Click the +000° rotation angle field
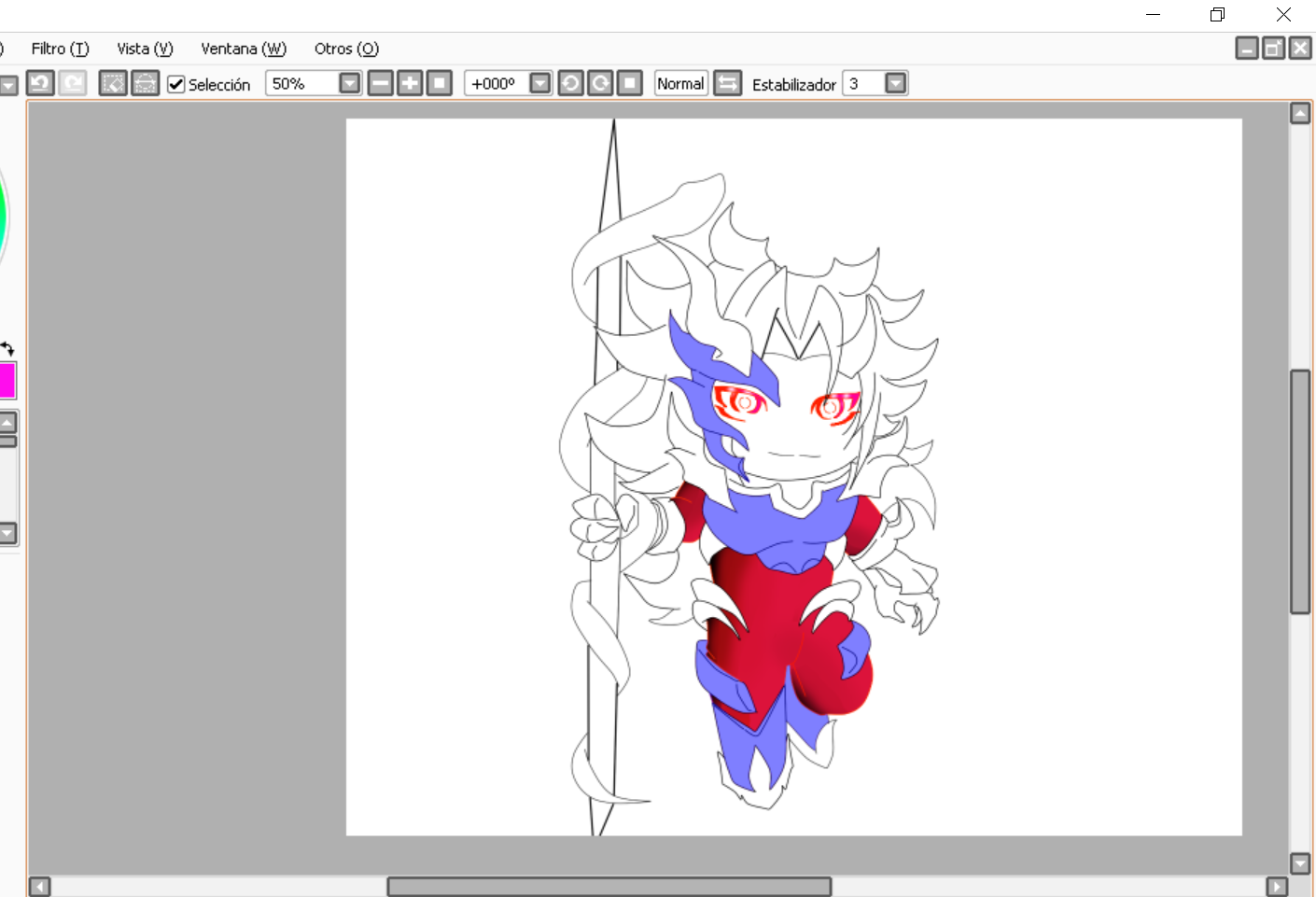 click(497, 83)
